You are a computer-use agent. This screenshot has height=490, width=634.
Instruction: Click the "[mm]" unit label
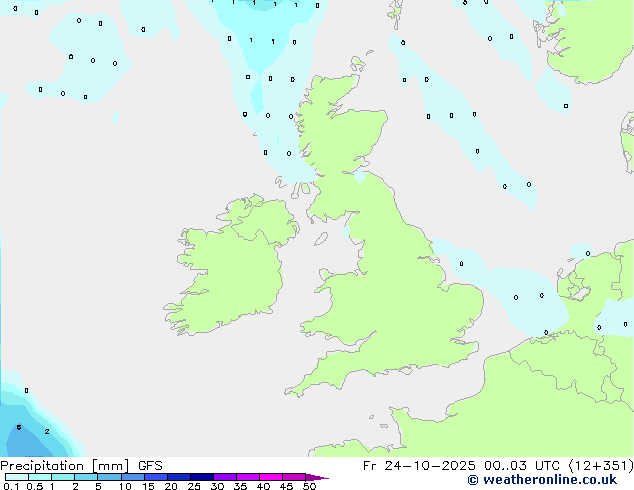111,466
